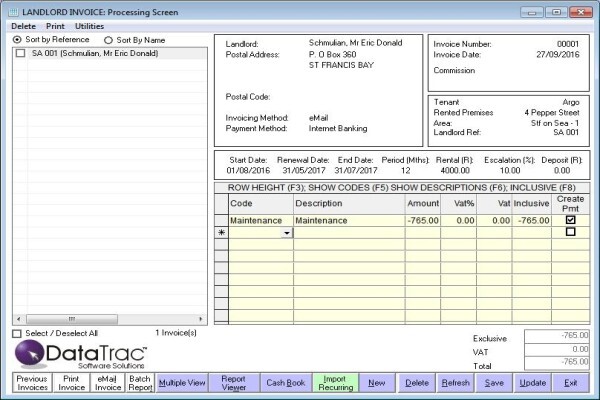Click the bottom Delete button

click(417, 383)
